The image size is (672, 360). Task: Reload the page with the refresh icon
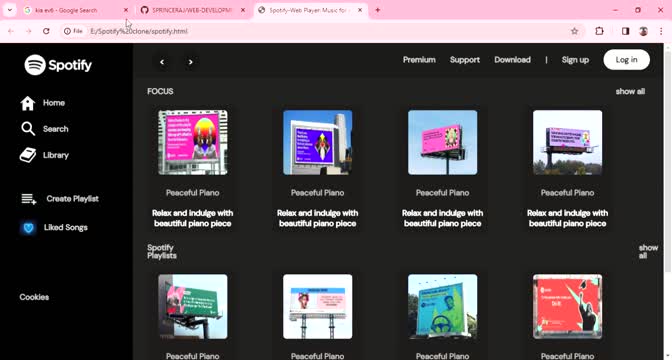[46, 31]
